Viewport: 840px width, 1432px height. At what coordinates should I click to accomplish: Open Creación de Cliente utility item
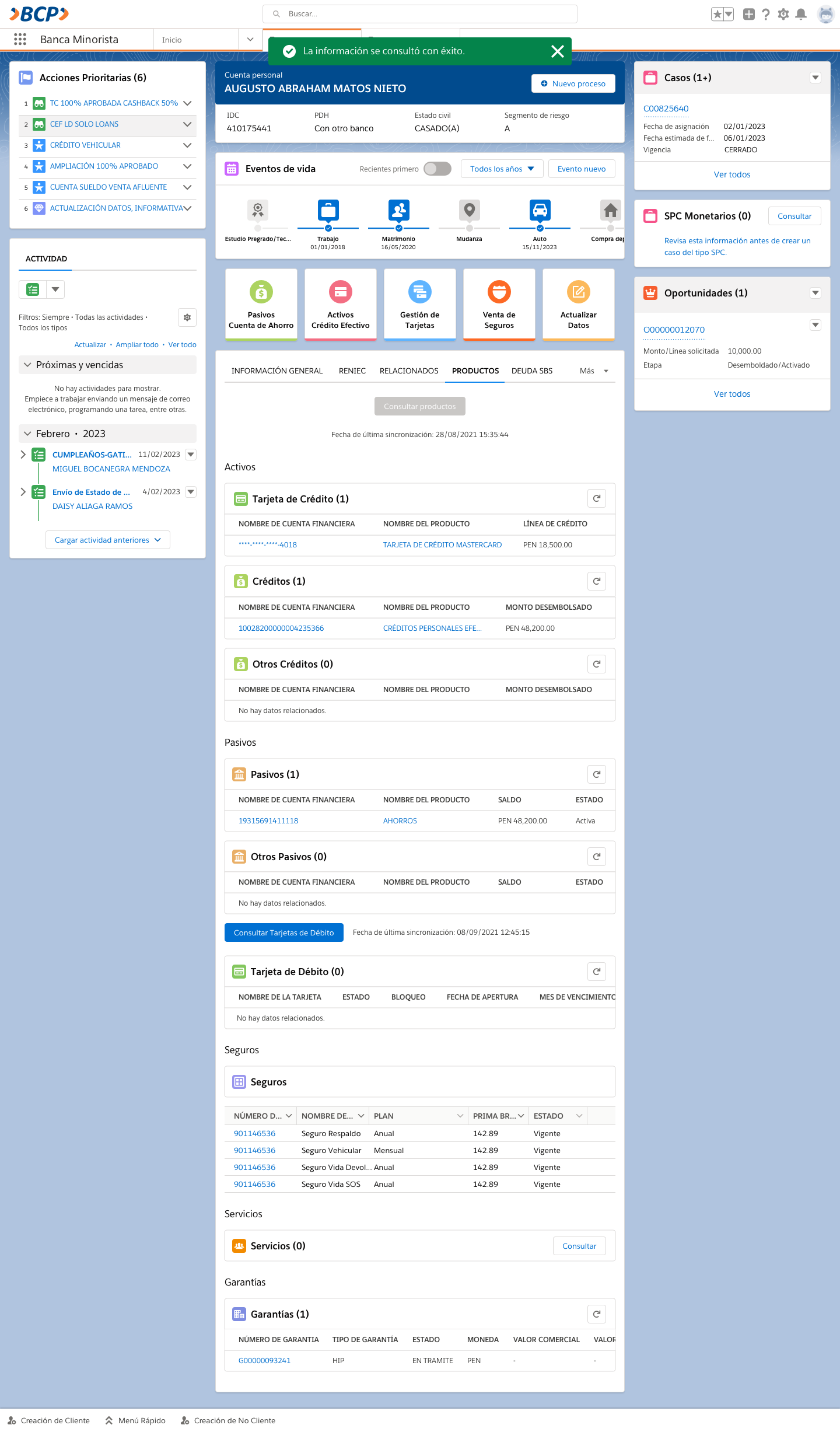(x=49, y=1420)
